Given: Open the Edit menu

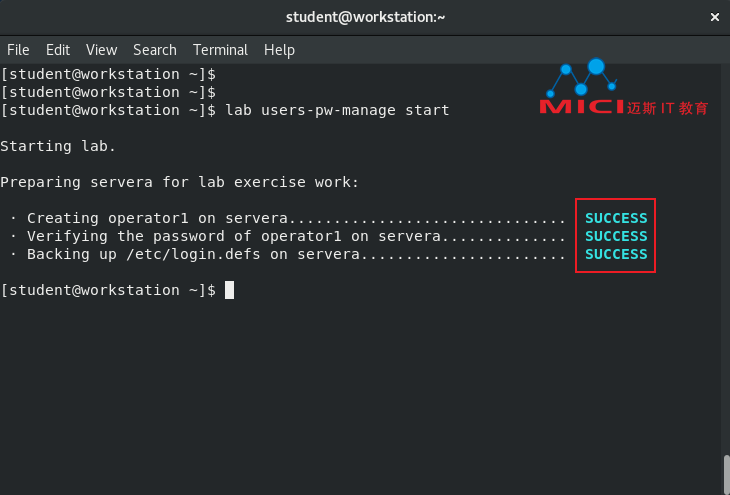Looking at the screenshot, I should (x=58, y=50).
